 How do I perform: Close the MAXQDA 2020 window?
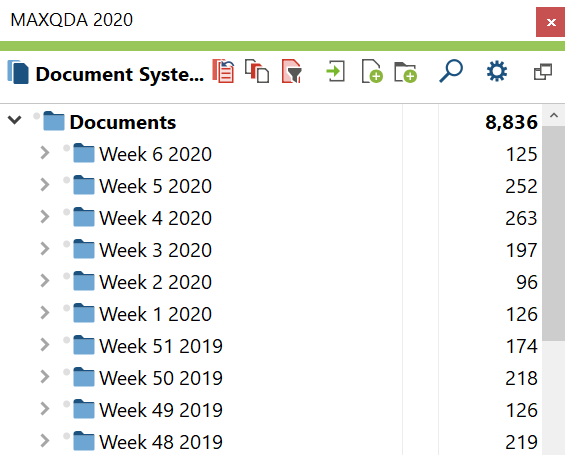(551, 22)
